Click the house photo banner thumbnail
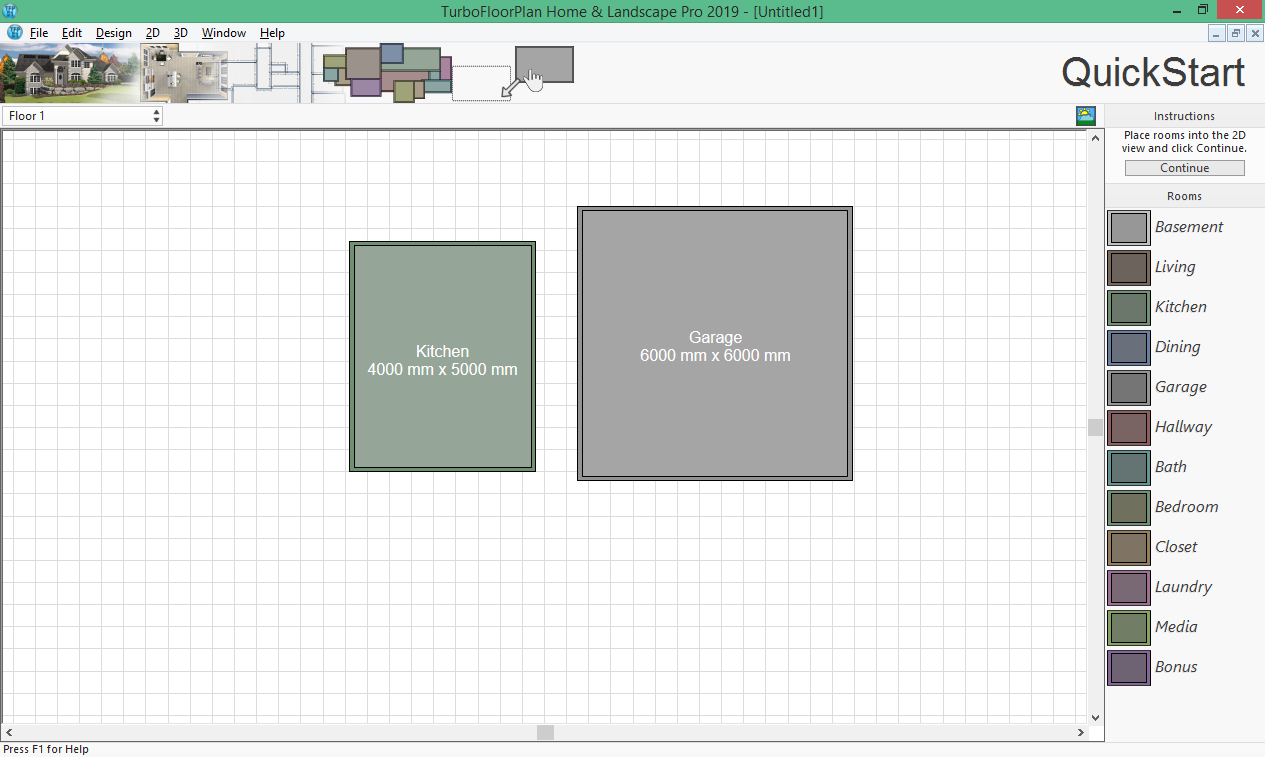The height and width of the screenshot is (757, 1265). (69, 72)
